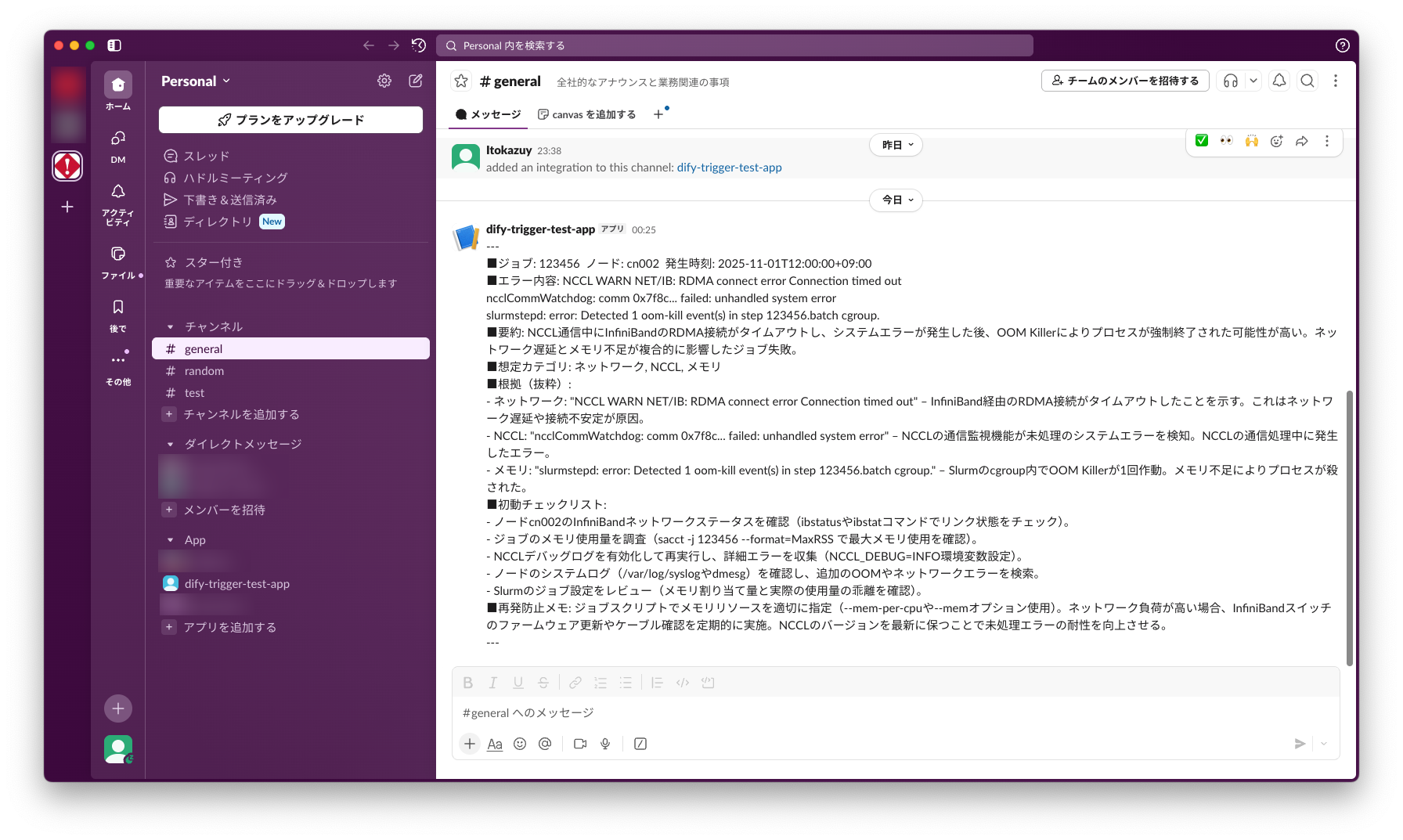This screenshot has height=840, width=1403.
Task: Open the DM section icon
Action: [x=118, y=139]
